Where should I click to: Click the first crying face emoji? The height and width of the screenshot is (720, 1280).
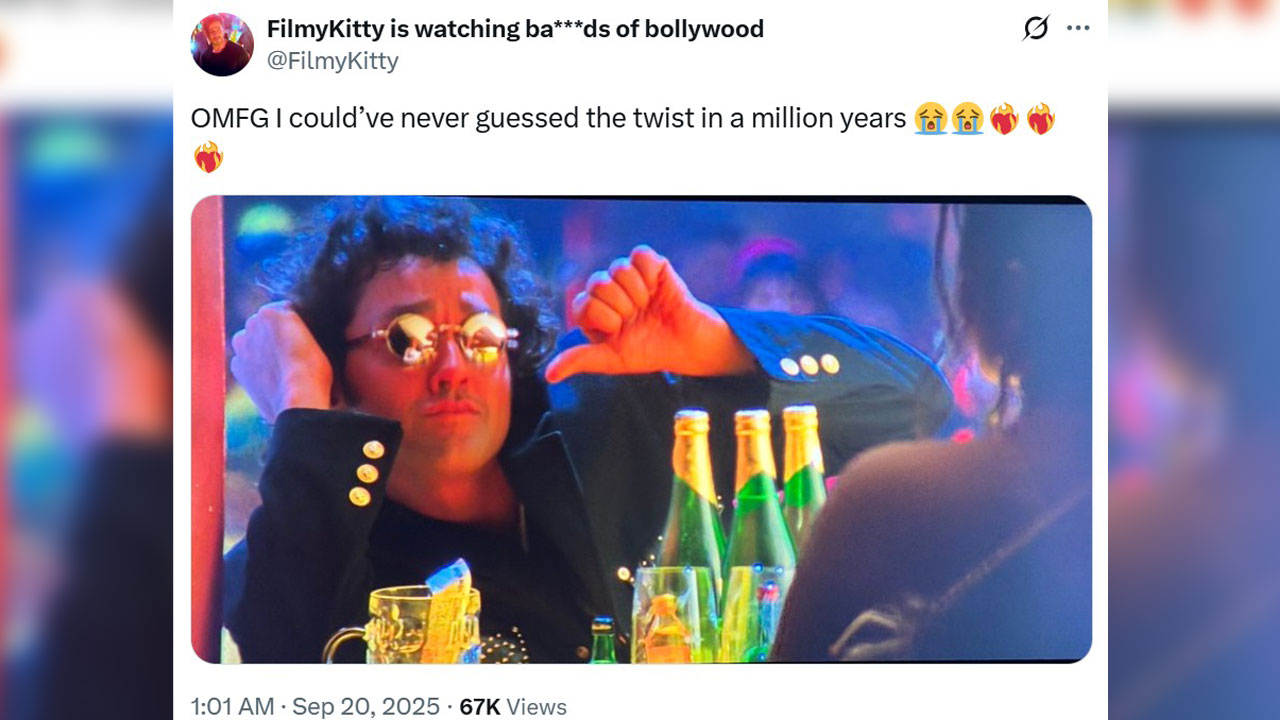pyautogui.click(x=931, y=119)
